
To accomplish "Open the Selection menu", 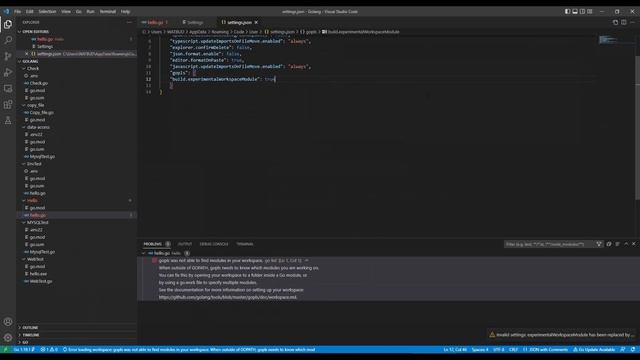I will click(x=47, y=11).
